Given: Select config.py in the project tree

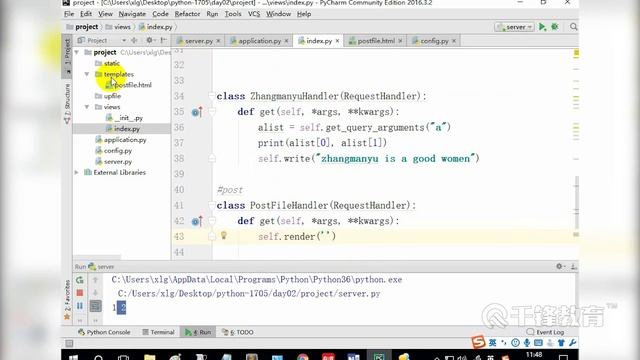Looking at the screenshot, I should click(113, 151).
